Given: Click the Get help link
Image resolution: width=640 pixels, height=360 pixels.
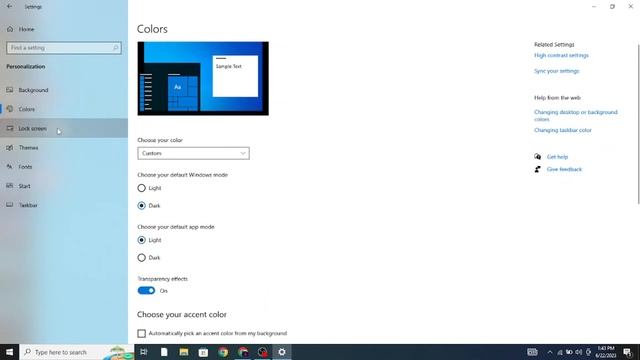Looking at the screenshot, I should click(557, 157).
